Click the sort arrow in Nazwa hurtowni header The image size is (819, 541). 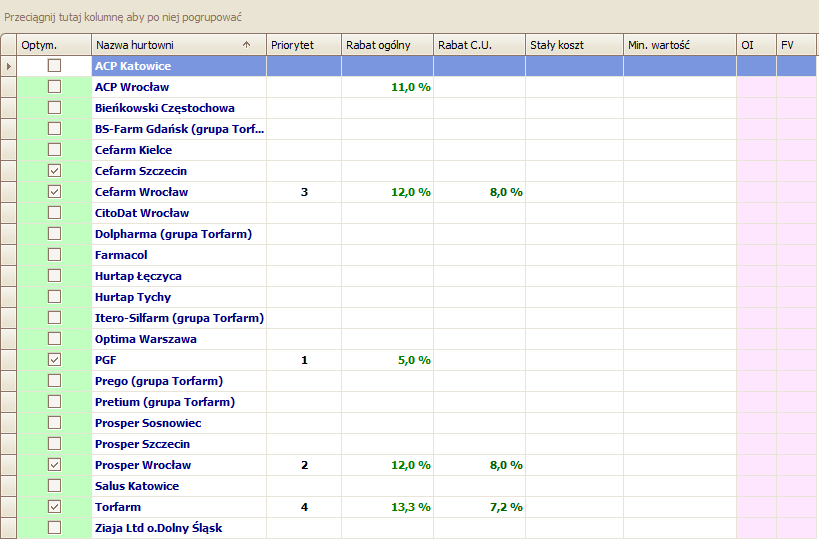click(246, 45)
